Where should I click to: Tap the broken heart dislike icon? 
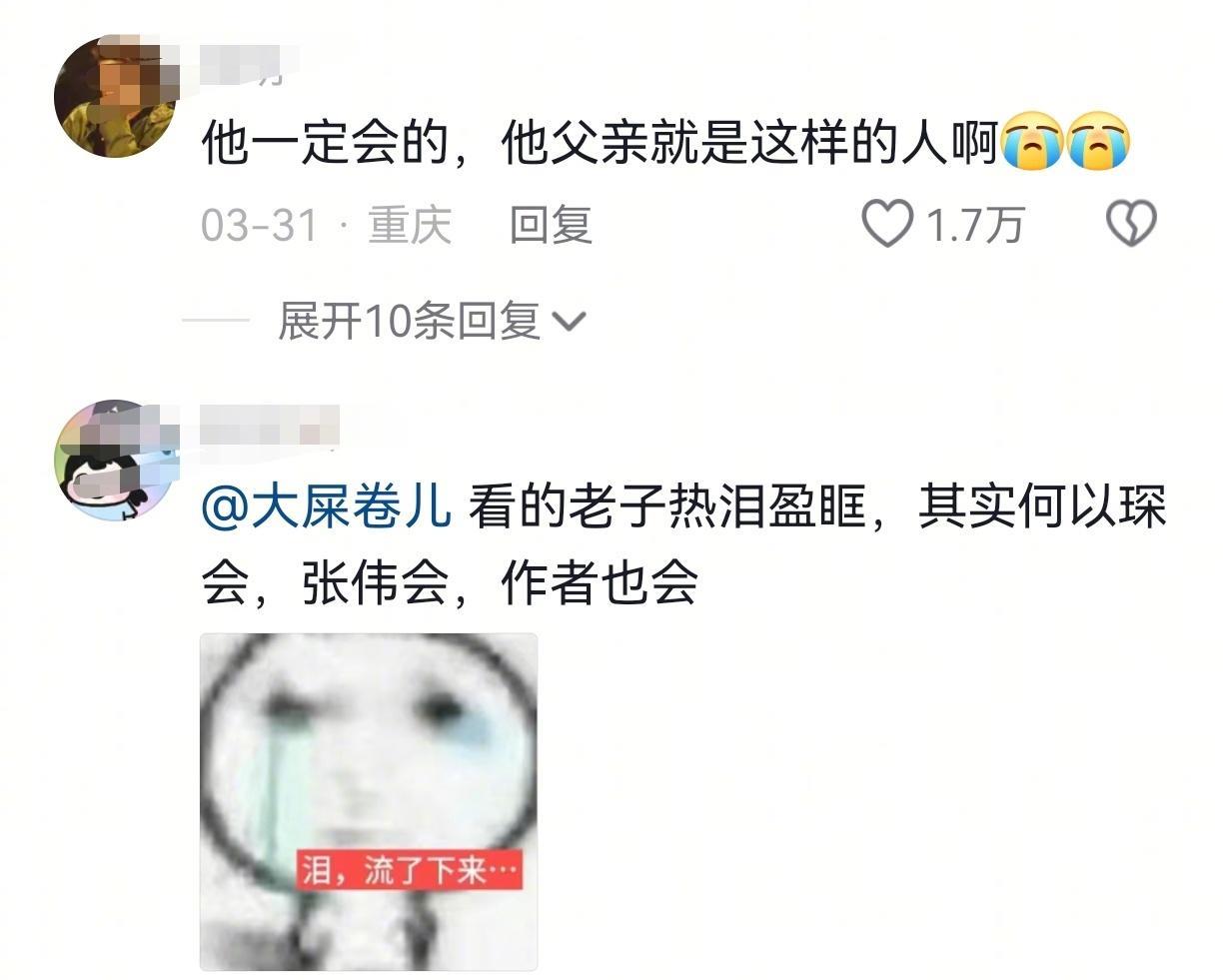coord(1131,223)
